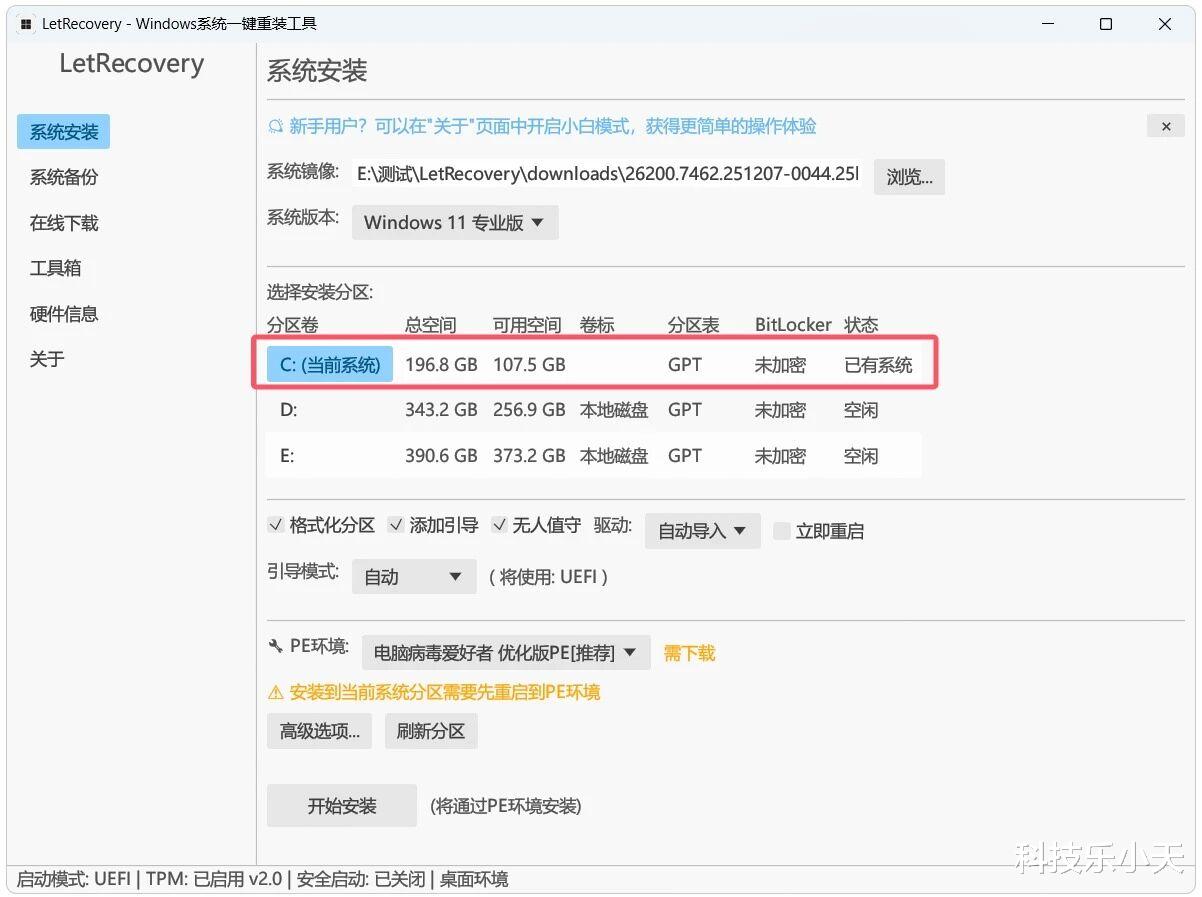Click the status bar boot mode text
This screenshot has height=897, width=1202.
(x=74, y=879)
